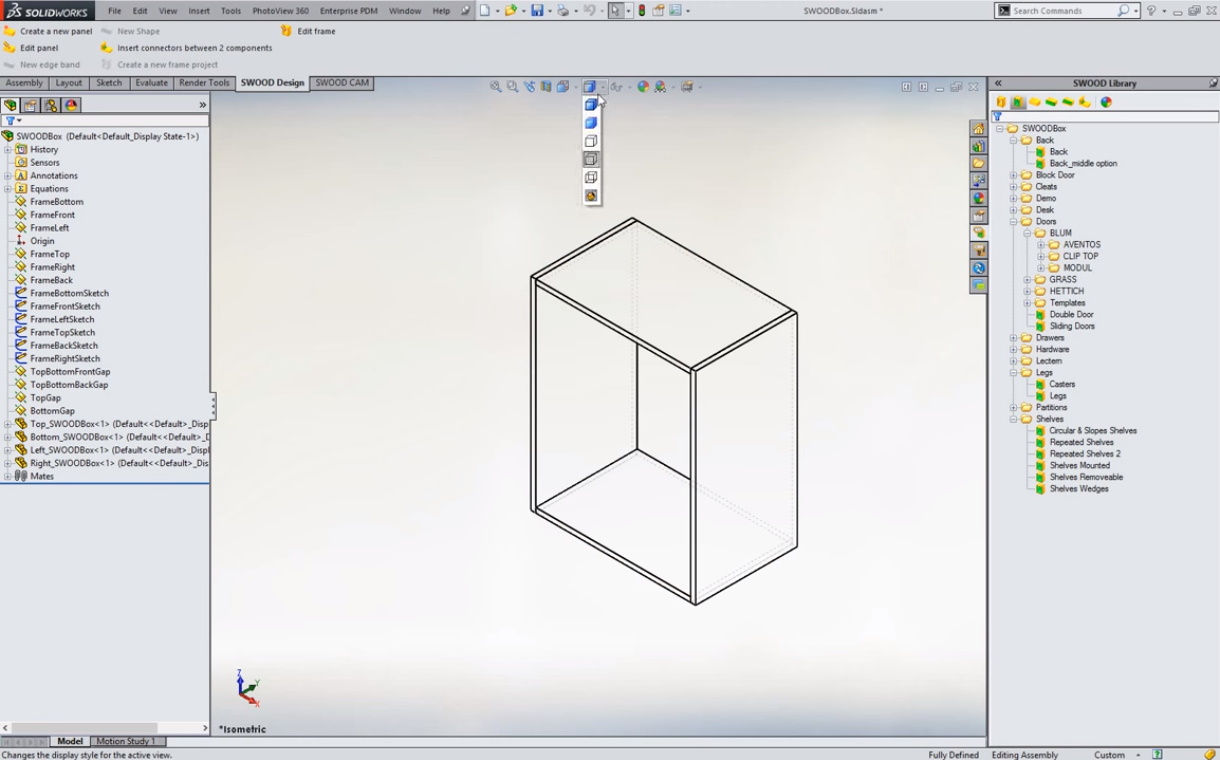
Task: Select Hidden Lines Visible display option
Action: tap(591, 159)
